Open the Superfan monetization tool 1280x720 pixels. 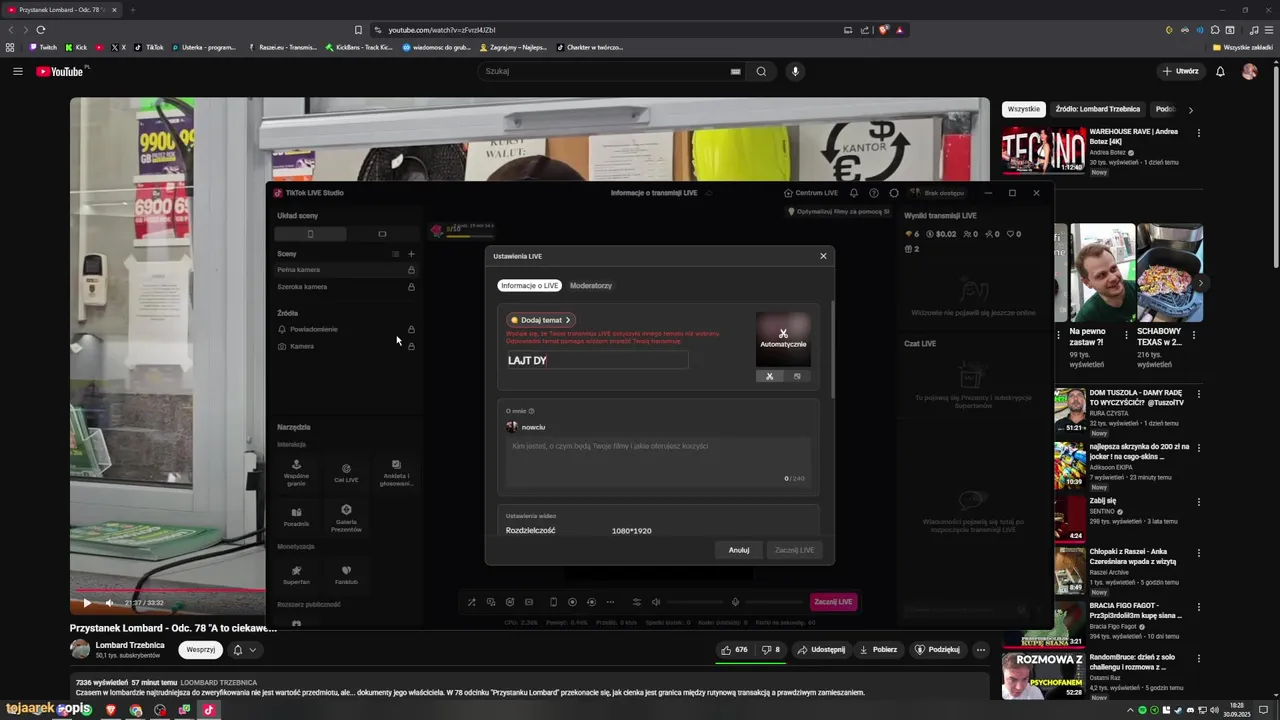click(x=296, y=574)
